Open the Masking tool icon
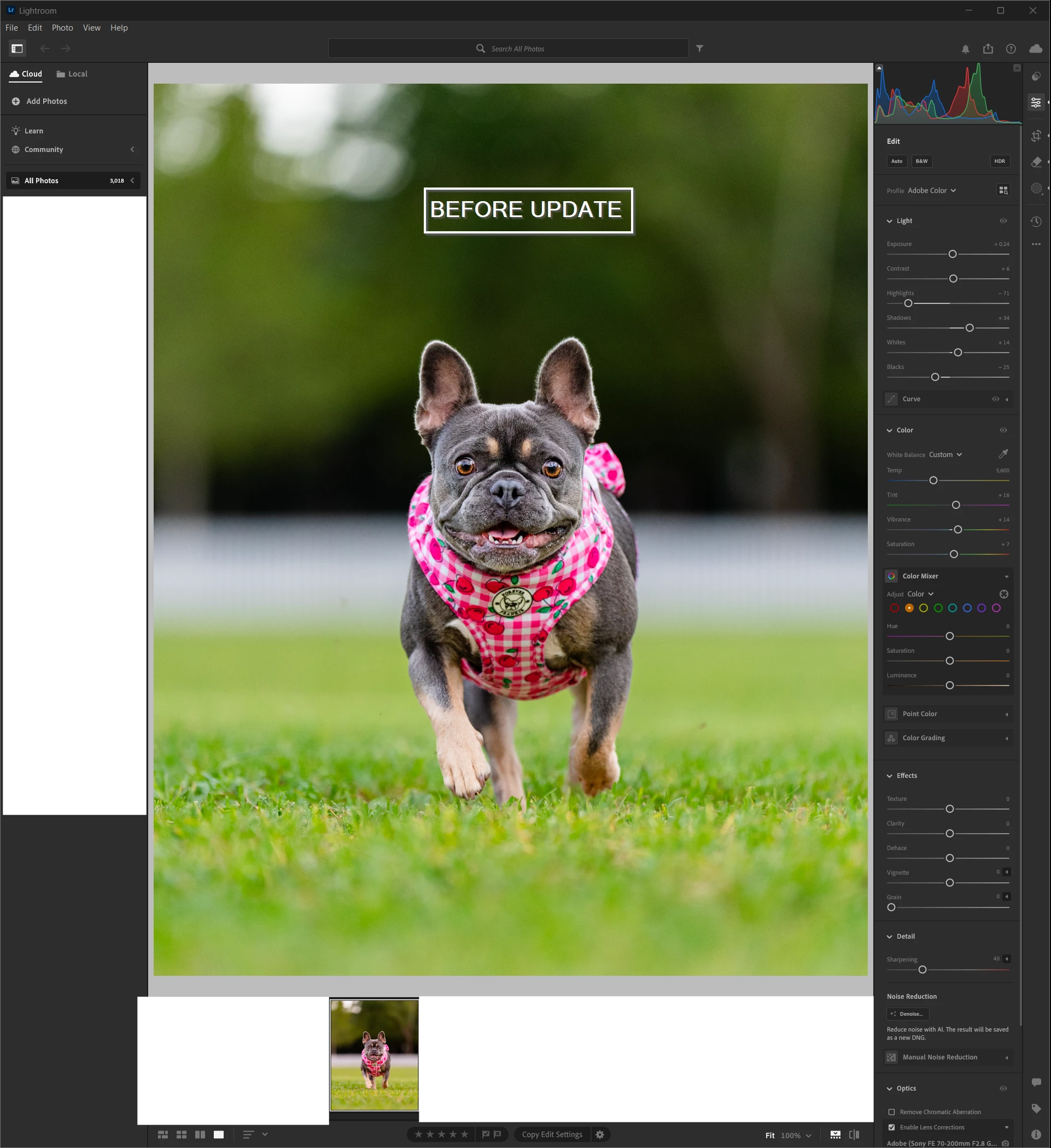 pos(1036,189)
